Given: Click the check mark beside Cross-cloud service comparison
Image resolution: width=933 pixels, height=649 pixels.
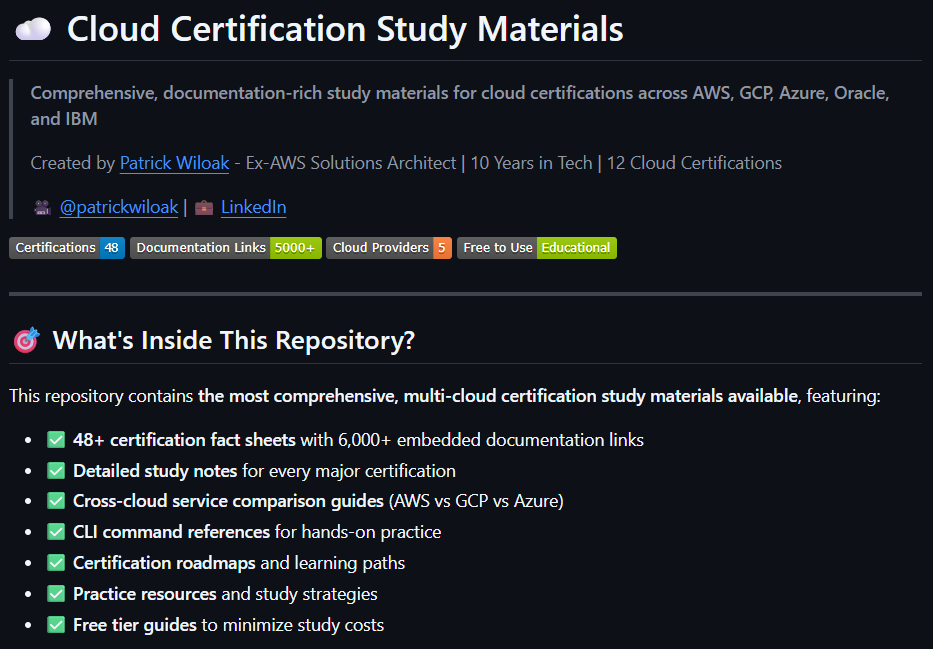Looking at the screenshot, I should (x=56, y=501).
